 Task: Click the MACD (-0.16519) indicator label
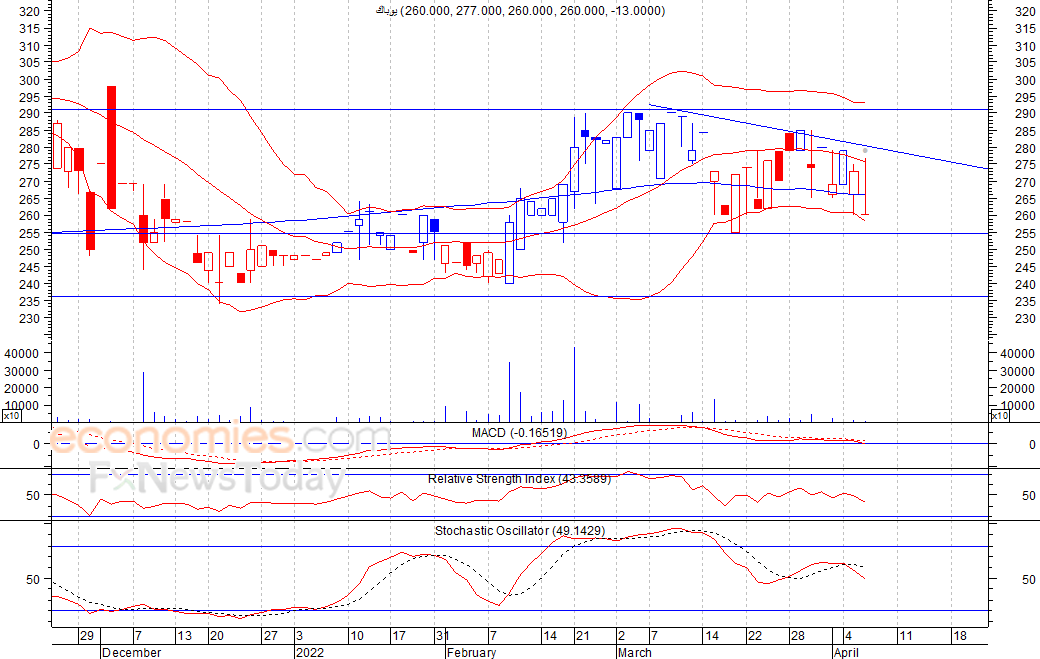point(519,433)
